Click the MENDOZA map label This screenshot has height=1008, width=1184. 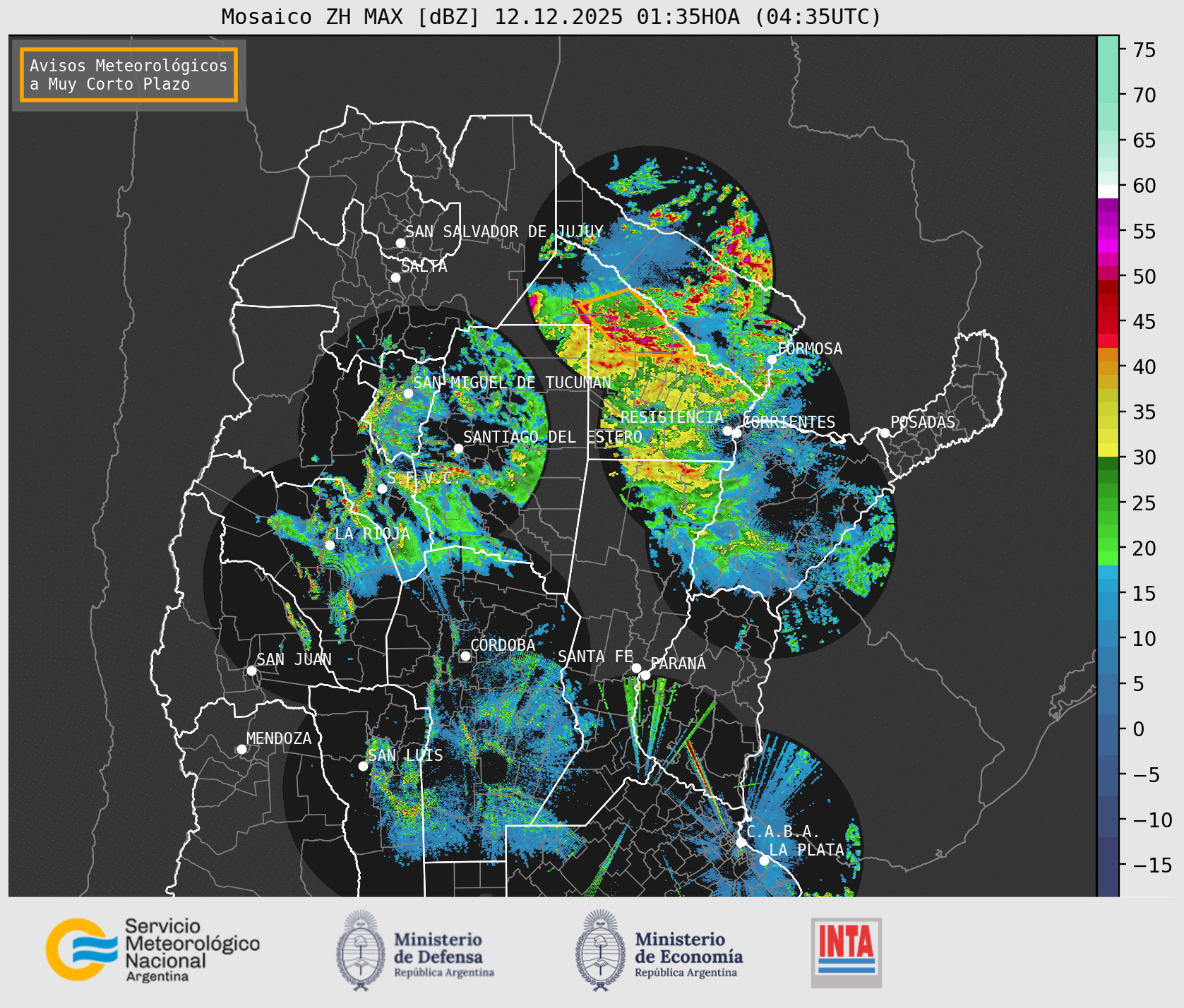pyautogui.click(x=278, y=738)
